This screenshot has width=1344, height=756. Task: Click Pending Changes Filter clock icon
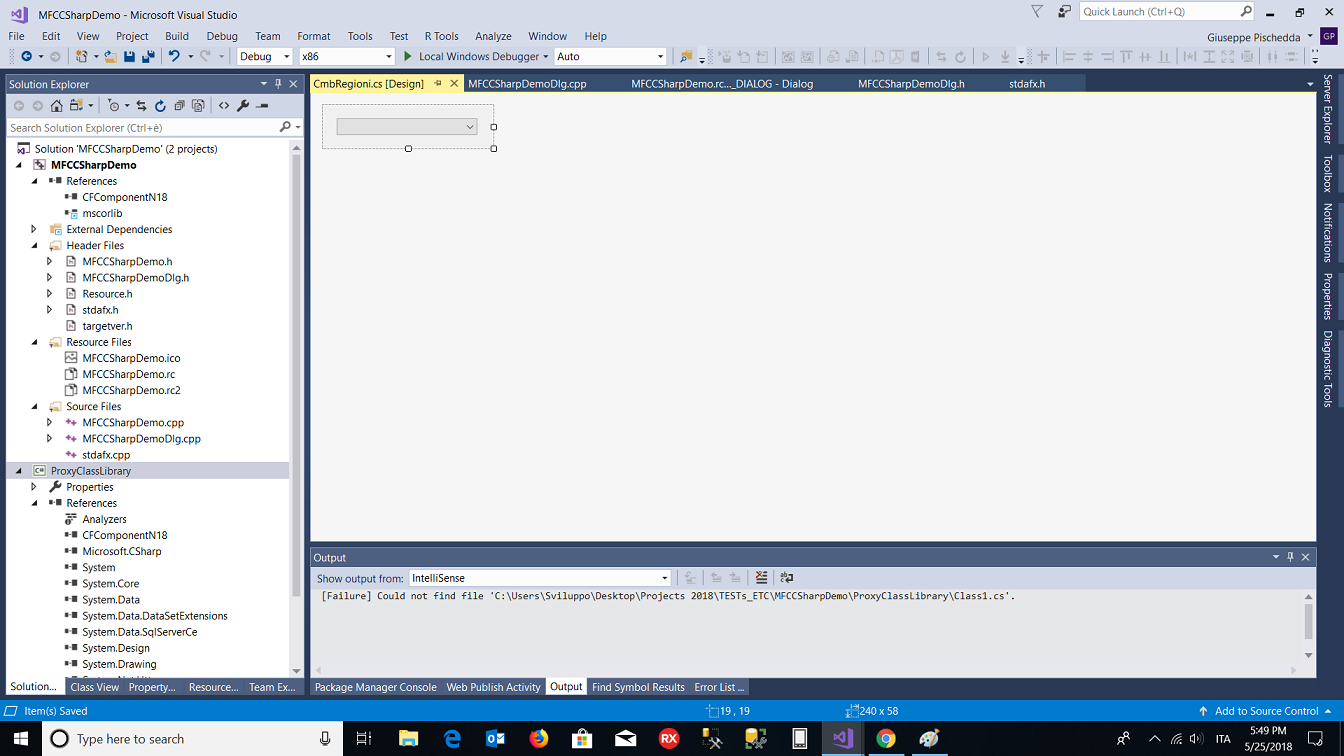click(x=113, y=105)
